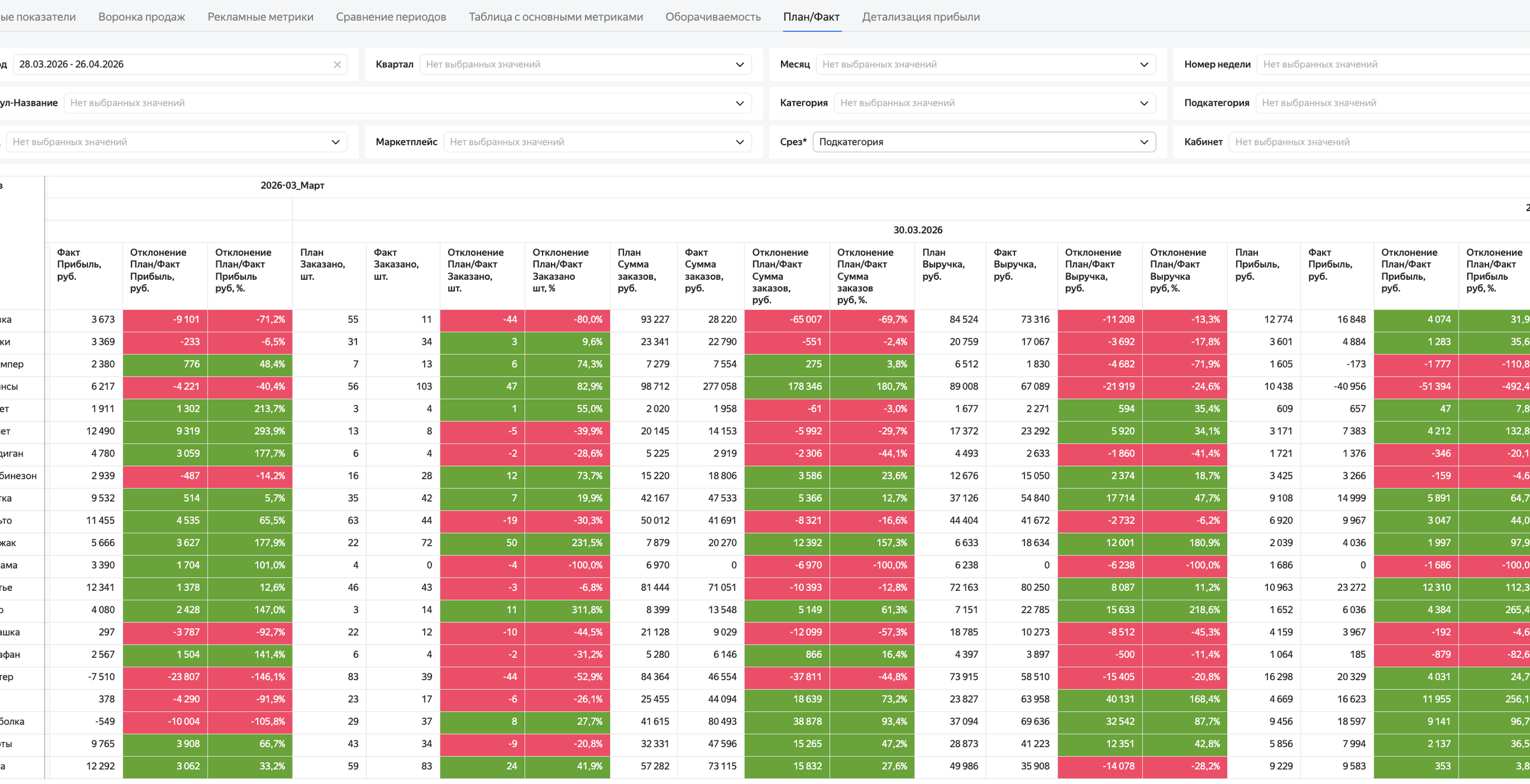Click the value 23 272
The height and width of the screenshot is (784, 1530).
click(1337, 588)
